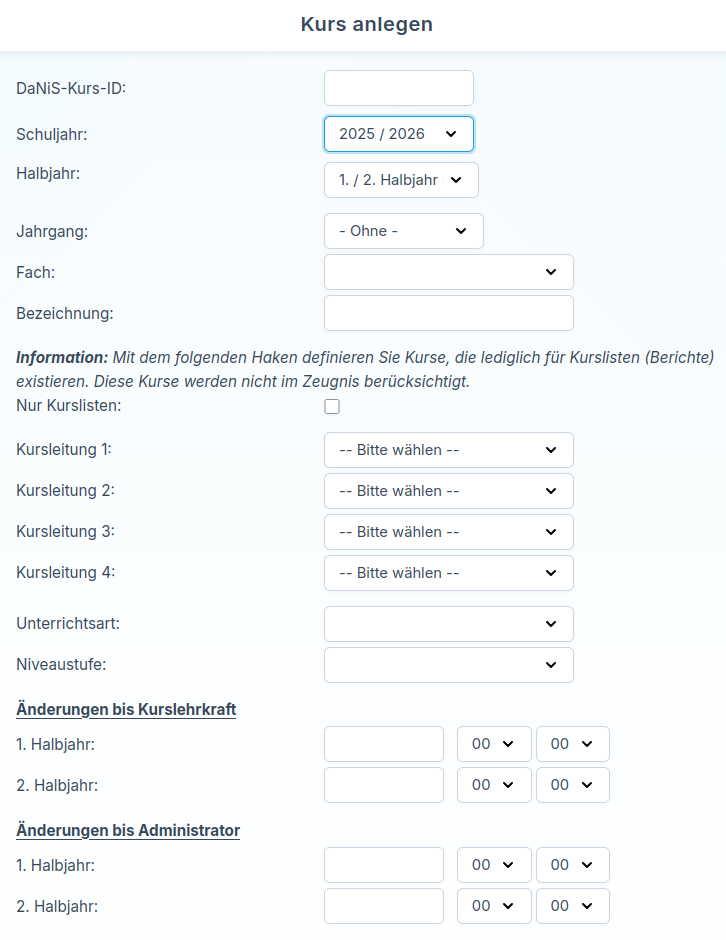Open Kurslehrkraft 1. Halbjahr hour dropdown
This screenshot has width=726, height=940.
tap(493, 744)
